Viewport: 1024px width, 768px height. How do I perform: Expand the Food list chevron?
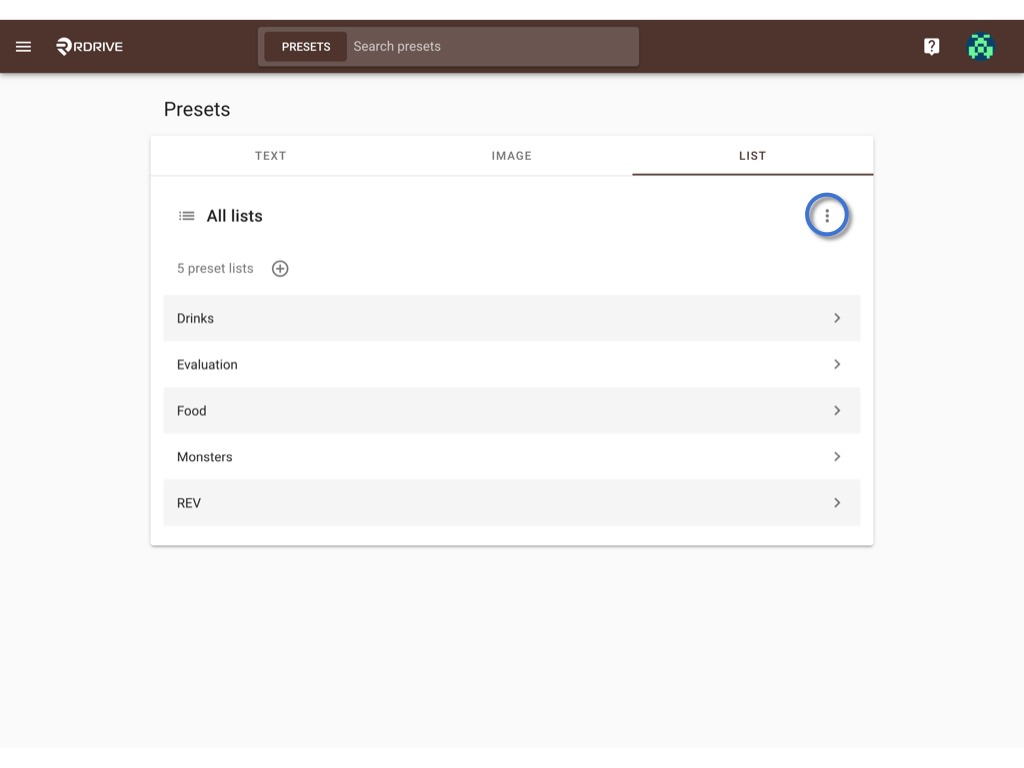pos(837,410)
